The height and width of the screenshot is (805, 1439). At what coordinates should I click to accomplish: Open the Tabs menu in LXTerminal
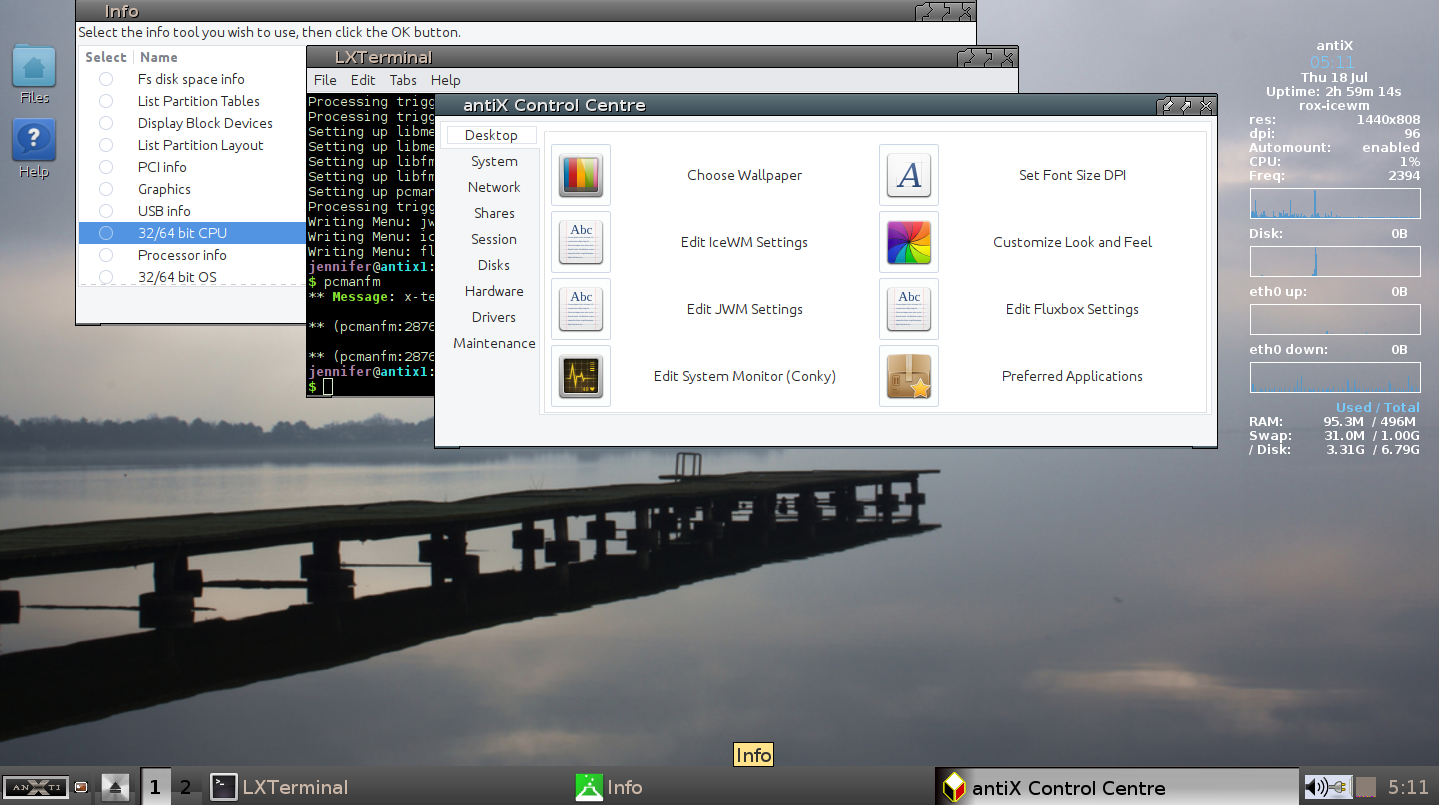[403, 80]
